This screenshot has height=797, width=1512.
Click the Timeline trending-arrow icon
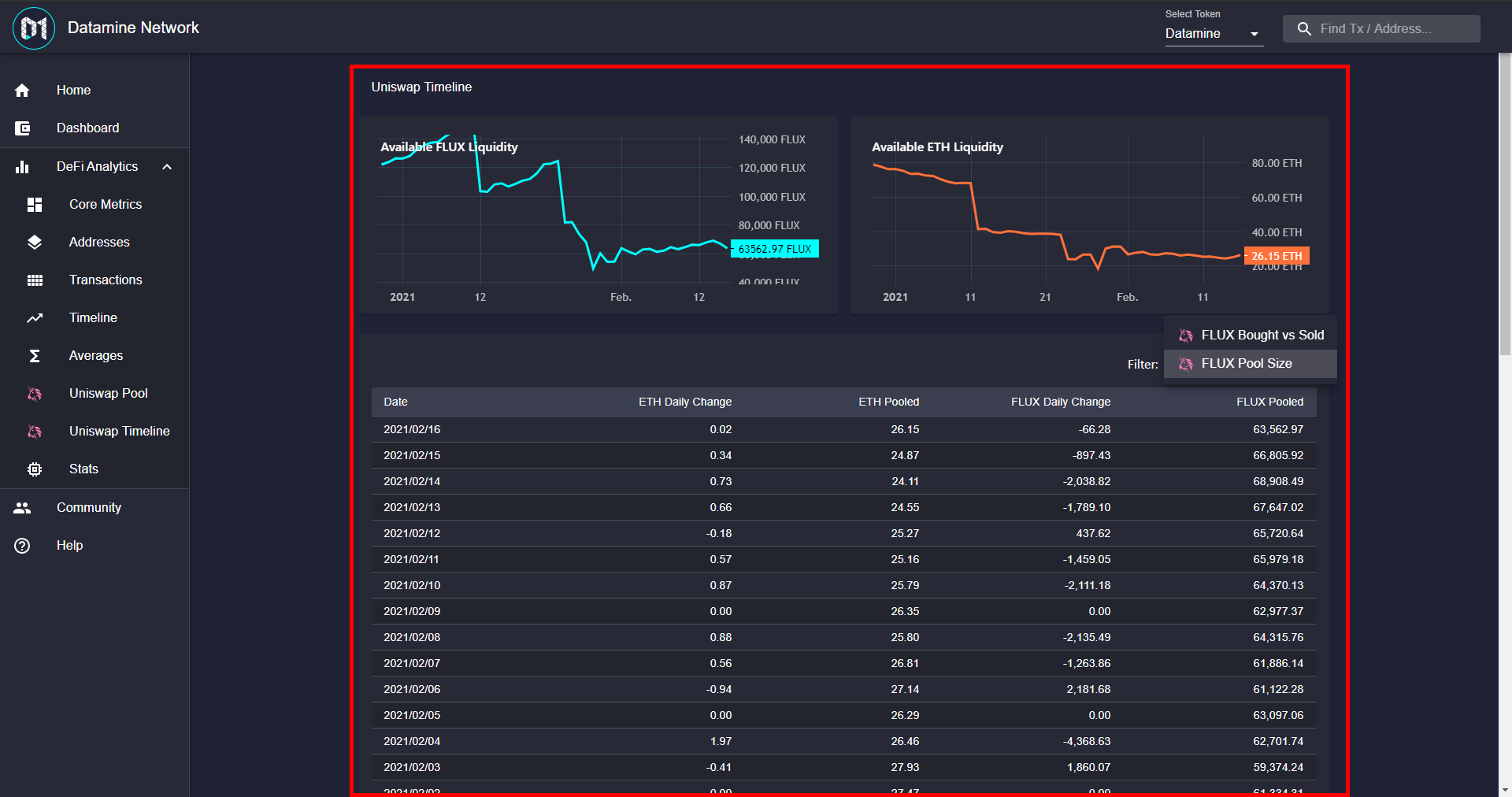[x=35, y=318]
